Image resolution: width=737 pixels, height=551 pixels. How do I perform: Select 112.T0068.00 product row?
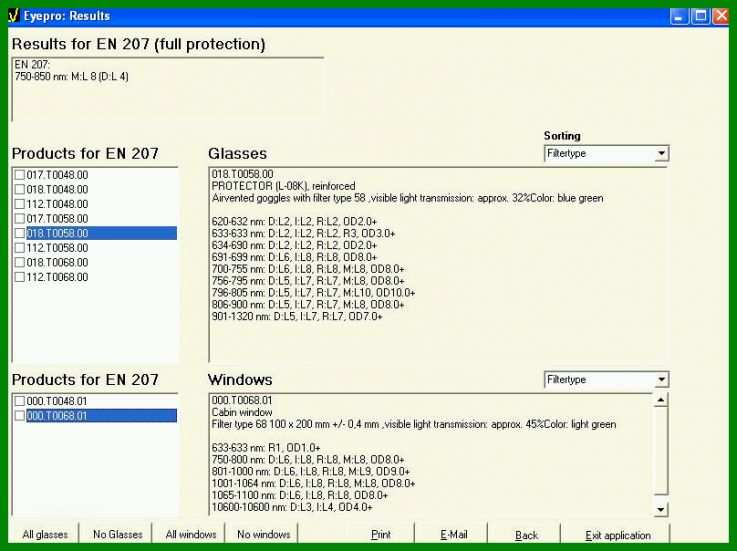pyautogui.click(x=57, y=277)
